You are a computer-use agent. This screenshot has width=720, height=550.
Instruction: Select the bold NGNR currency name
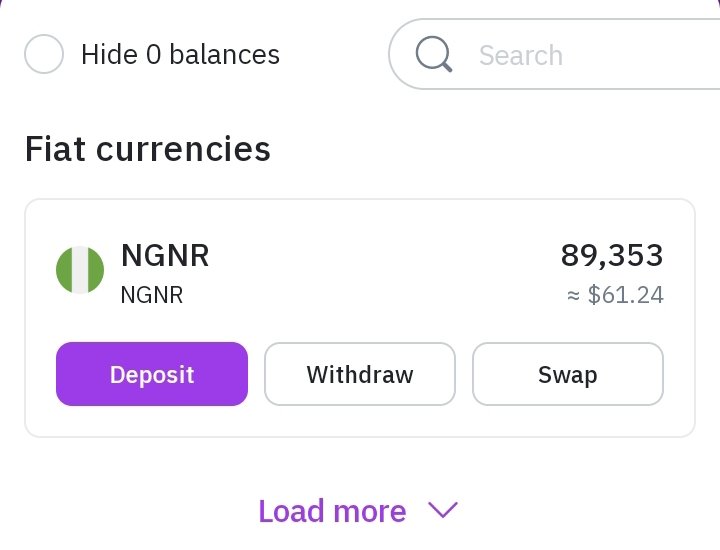click(x=165, y=255)
